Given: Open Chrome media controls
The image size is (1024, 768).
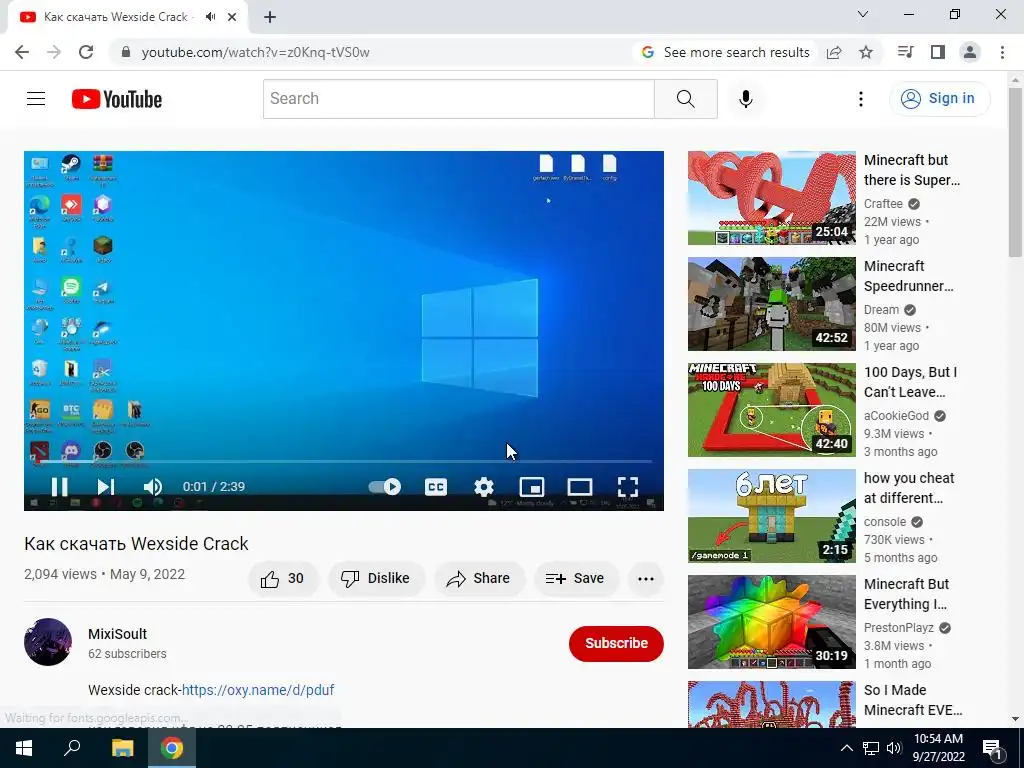Looking at the screenshot, I should 905,52.
